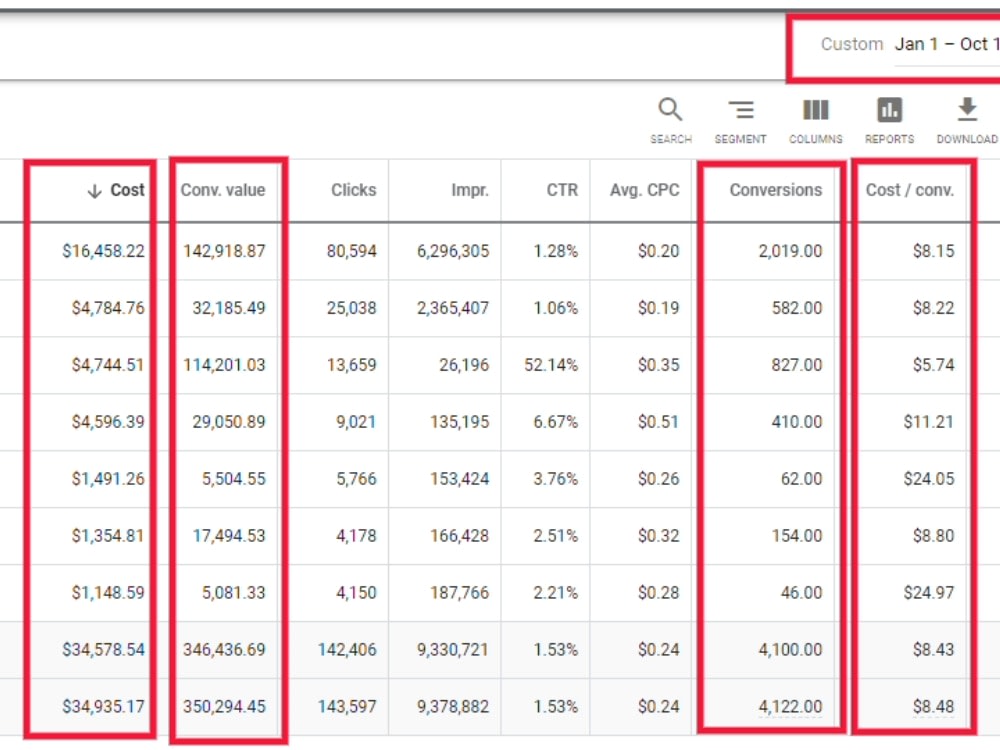Click cost per conv. $5.74
The height and width of the screenshot is (750, 1000).
[934, 365]
